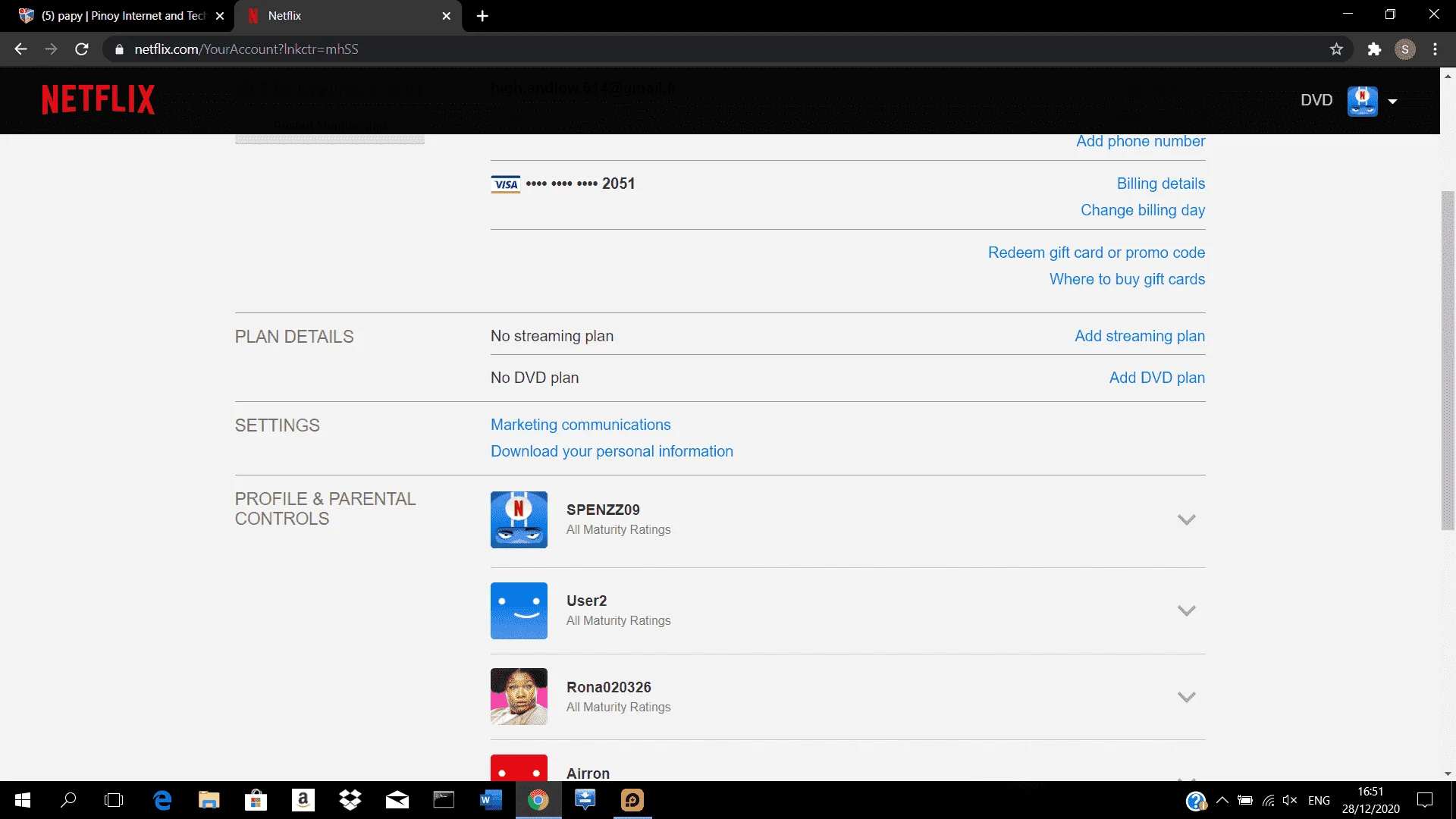
Task: Open Chrome three-dot menu
Action: (x=1436, y=49)
